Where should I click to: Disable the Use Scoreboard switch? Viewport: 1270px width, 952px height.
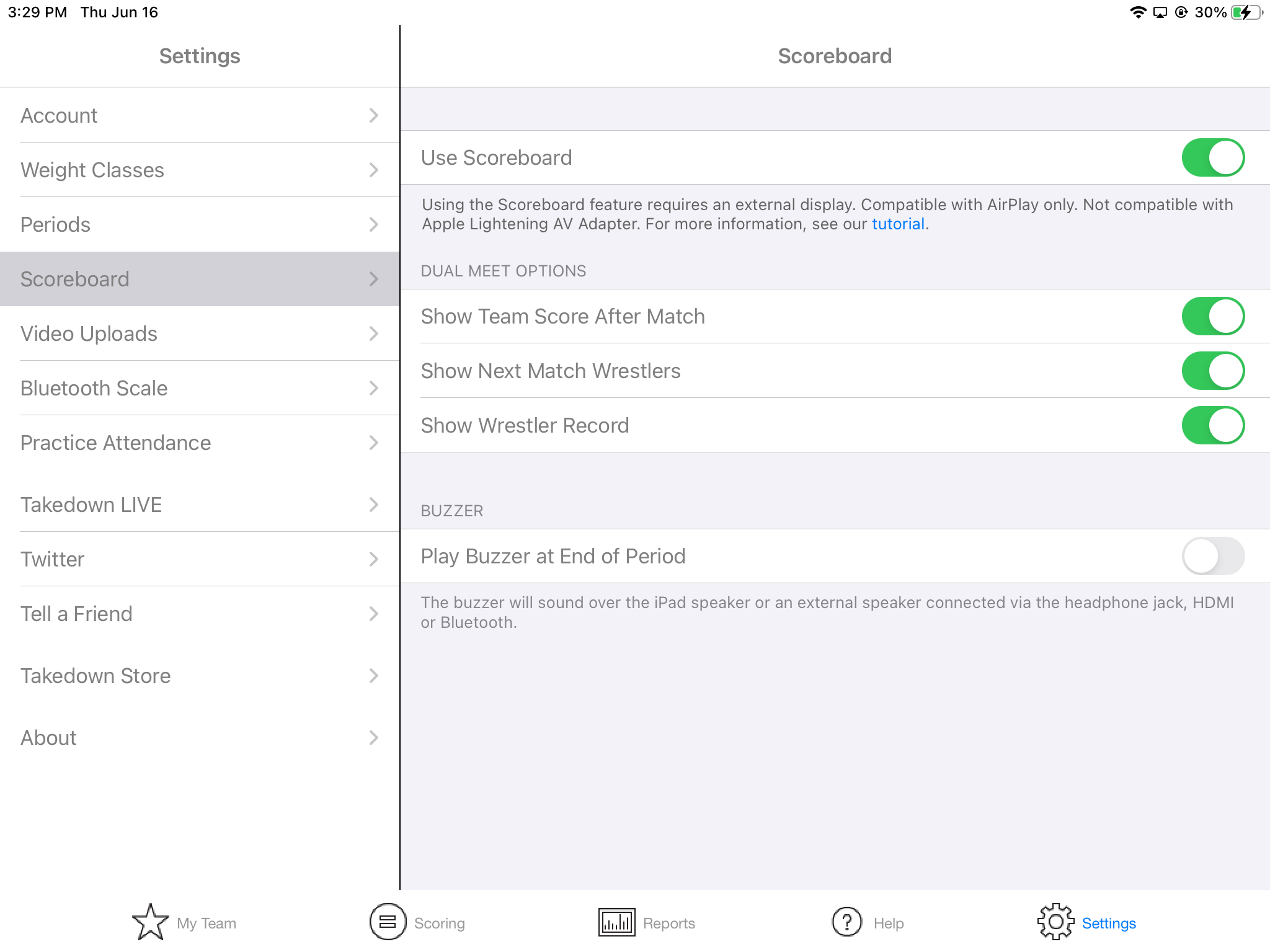[x=1212, y=157]
